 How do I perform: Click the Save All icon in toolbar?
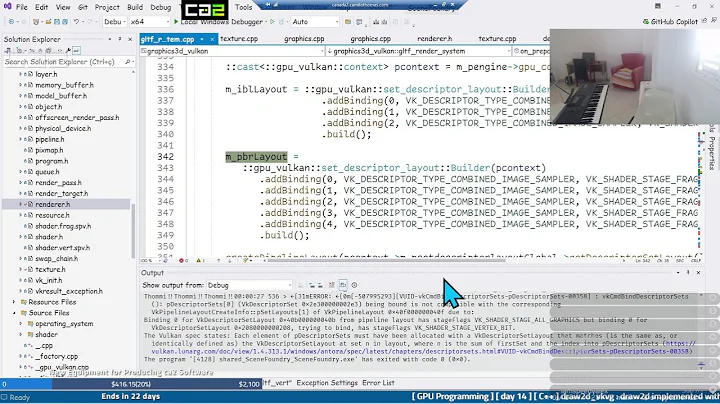[x=65, y=22]
